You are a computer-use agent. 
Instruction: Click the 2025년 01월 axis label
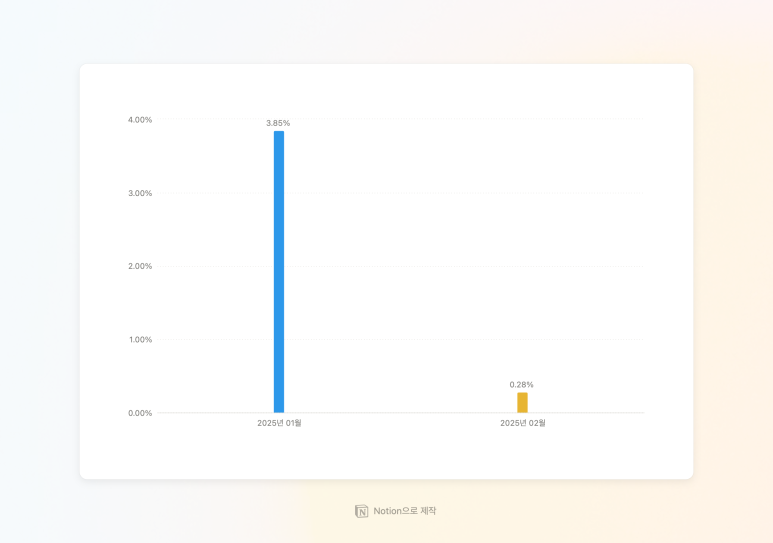point(279,423)
